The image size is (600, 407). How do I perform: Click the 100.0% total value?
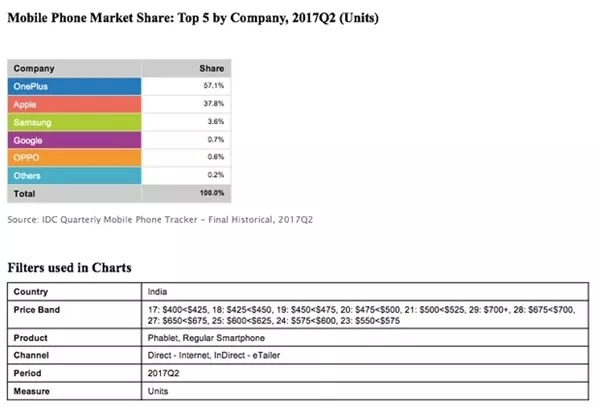pyautogui.click(x=211, y=192)
